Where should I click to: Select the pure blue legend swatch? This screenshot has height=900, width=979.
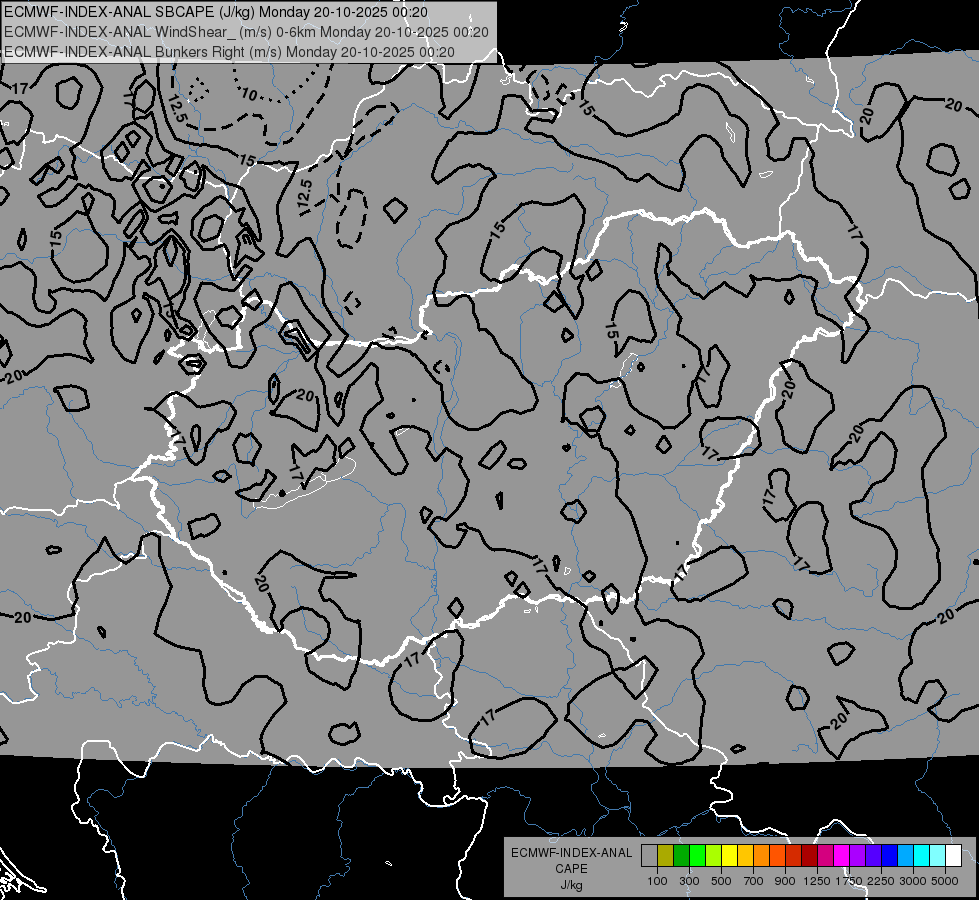(889, 856)
